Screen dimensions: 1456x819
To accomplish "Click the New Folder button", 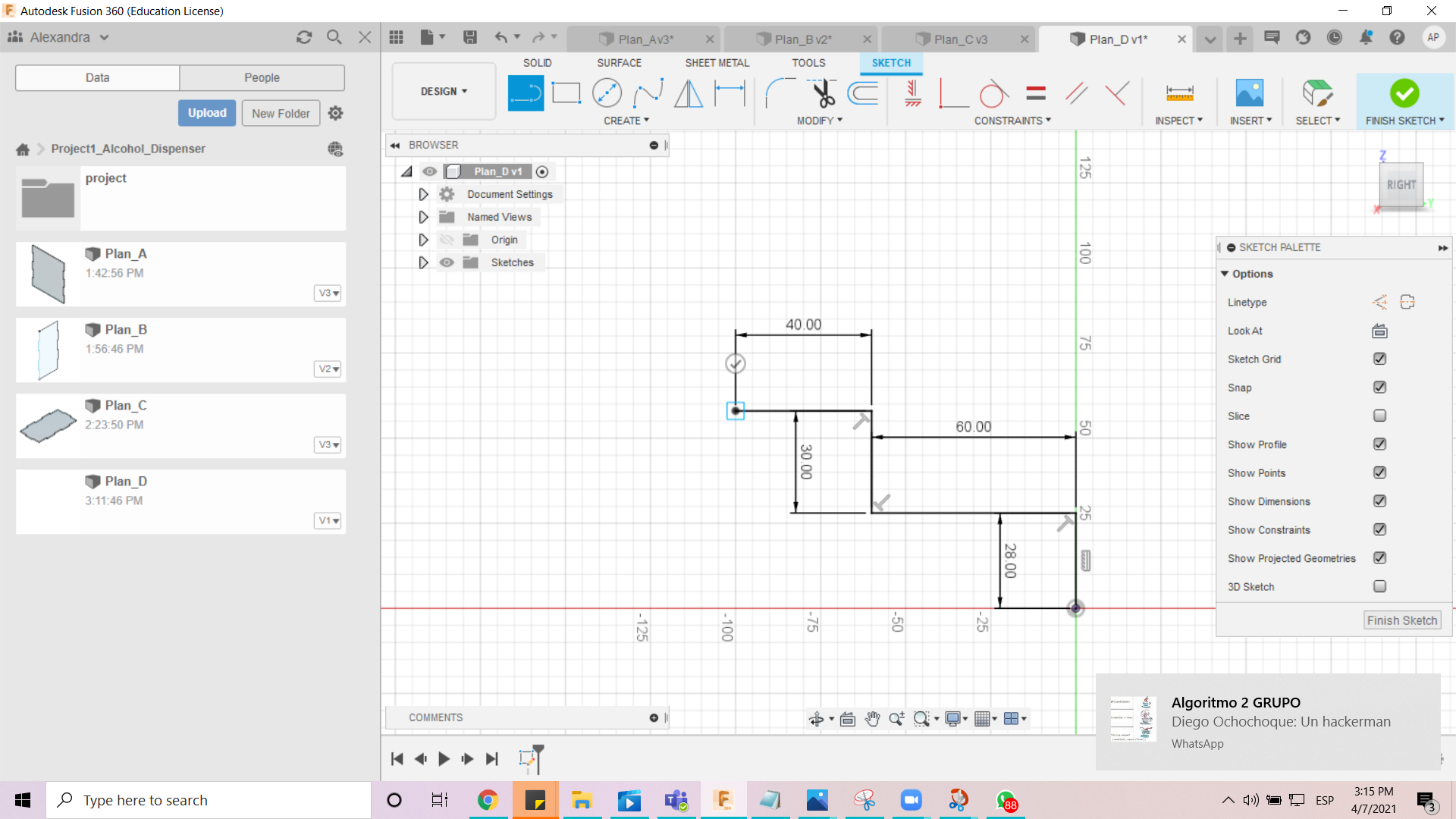I will [x=281, y=113].
